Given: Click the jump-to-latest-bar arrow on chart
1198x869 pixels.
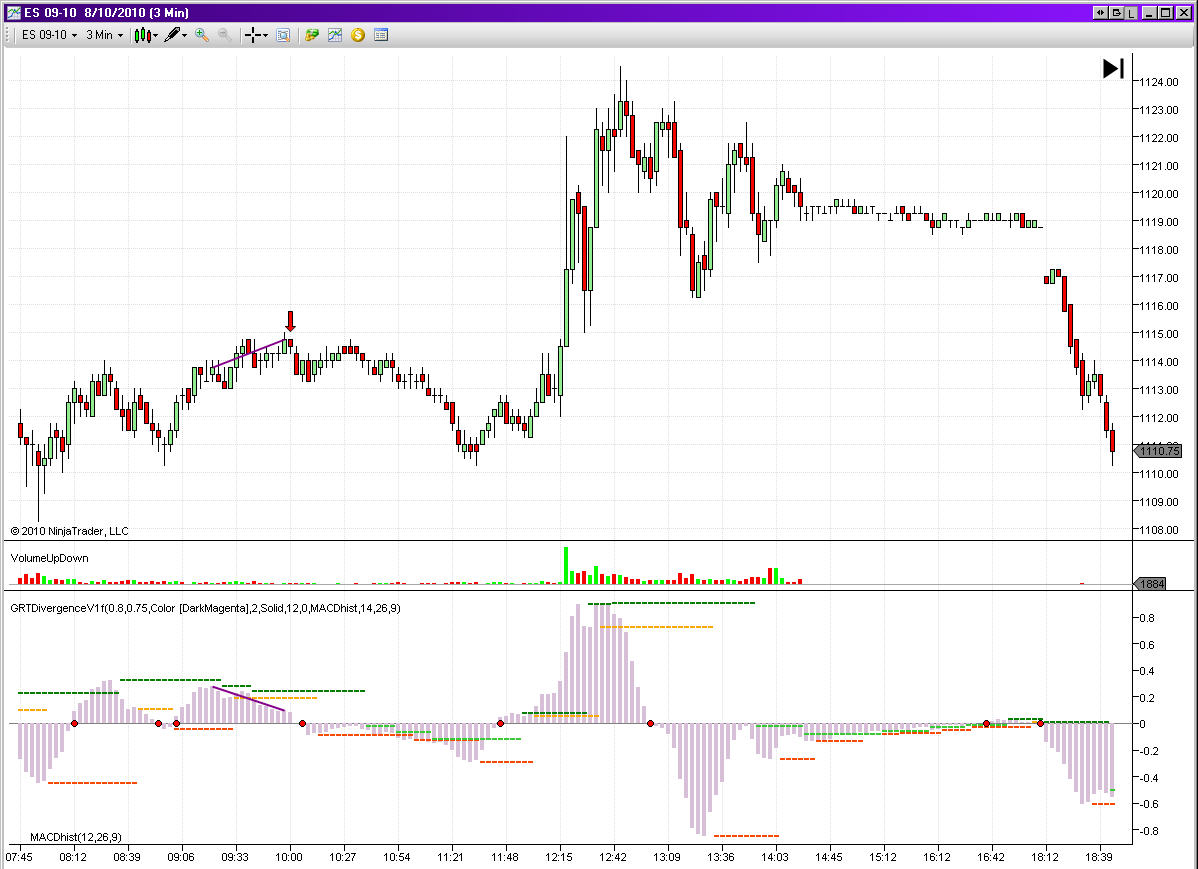Looking at the screenshot, I should pyautogui.click(x=1113, y=69).
